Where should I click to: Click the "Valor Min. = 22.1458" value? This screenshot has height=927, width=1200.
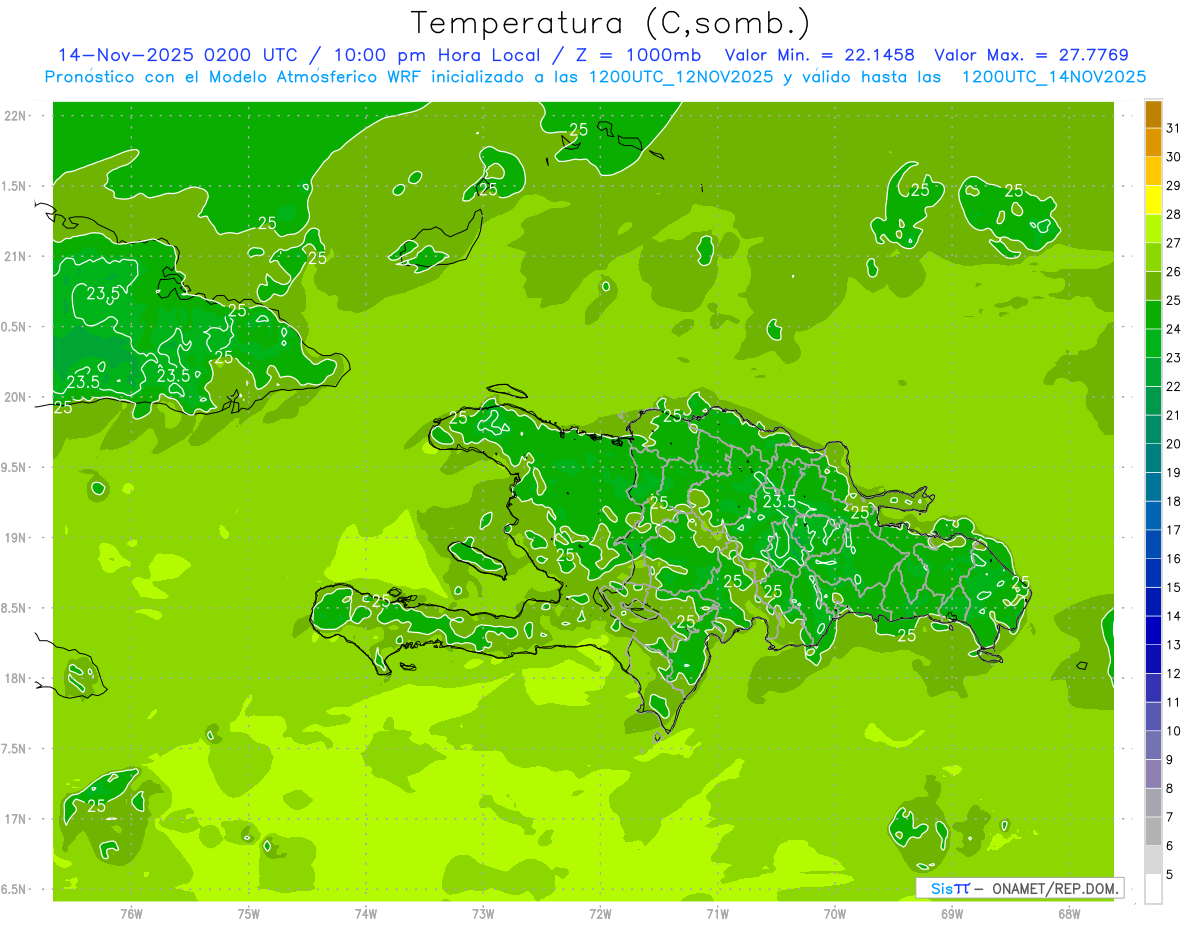(819, 55)
